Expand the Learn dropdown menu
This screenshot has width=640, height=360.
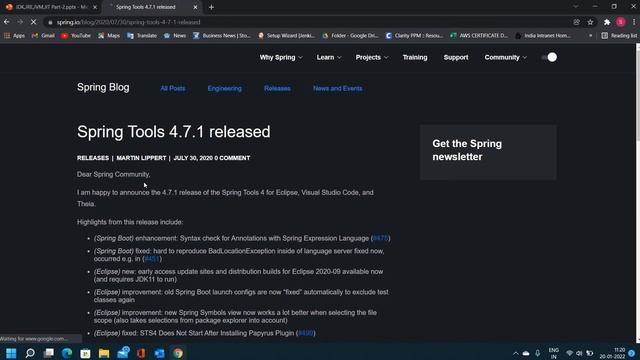pyautogui.click(x=329, y=58)
